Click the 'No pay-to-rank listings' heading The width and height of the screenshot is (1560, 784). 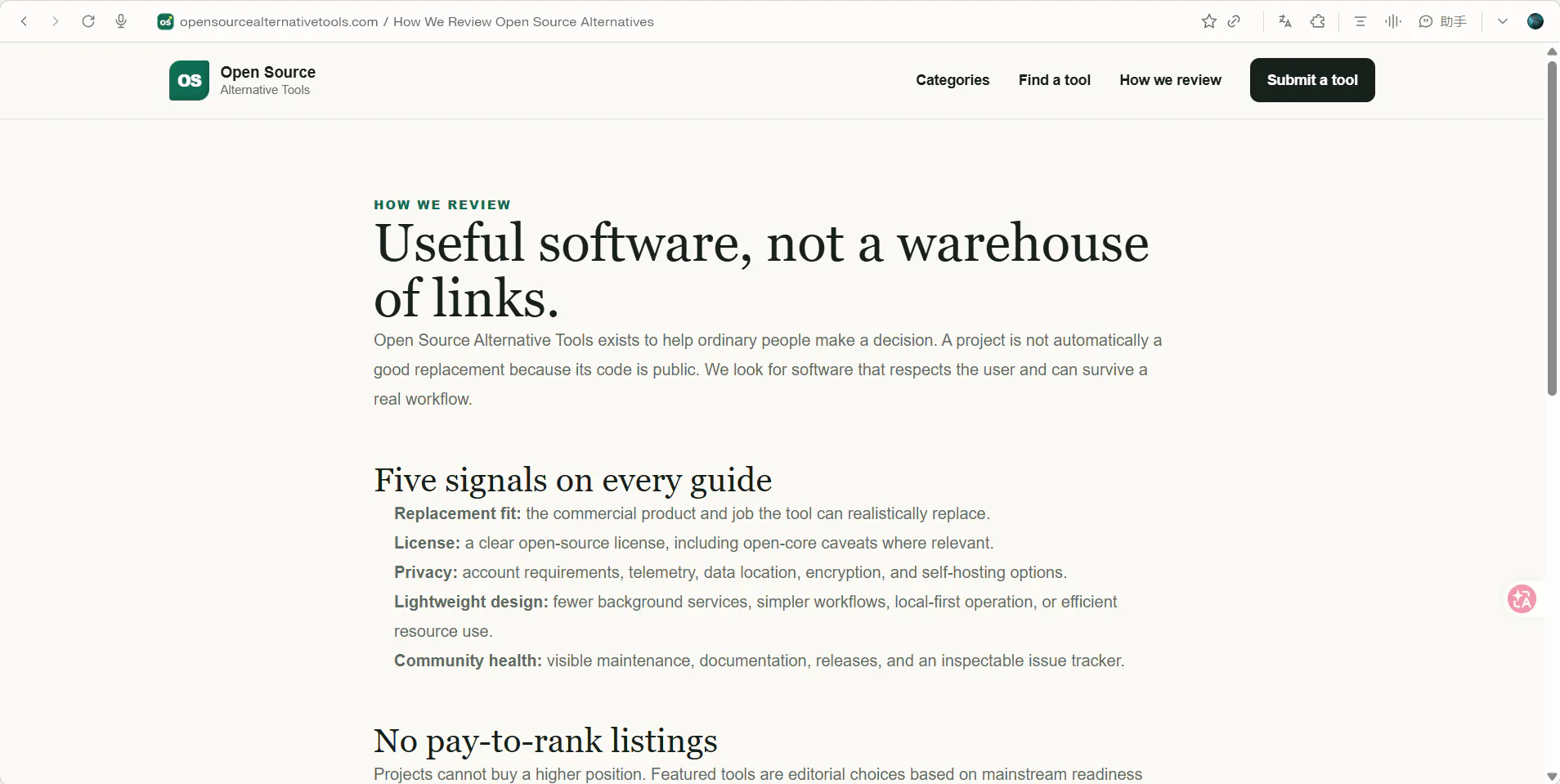545,741
